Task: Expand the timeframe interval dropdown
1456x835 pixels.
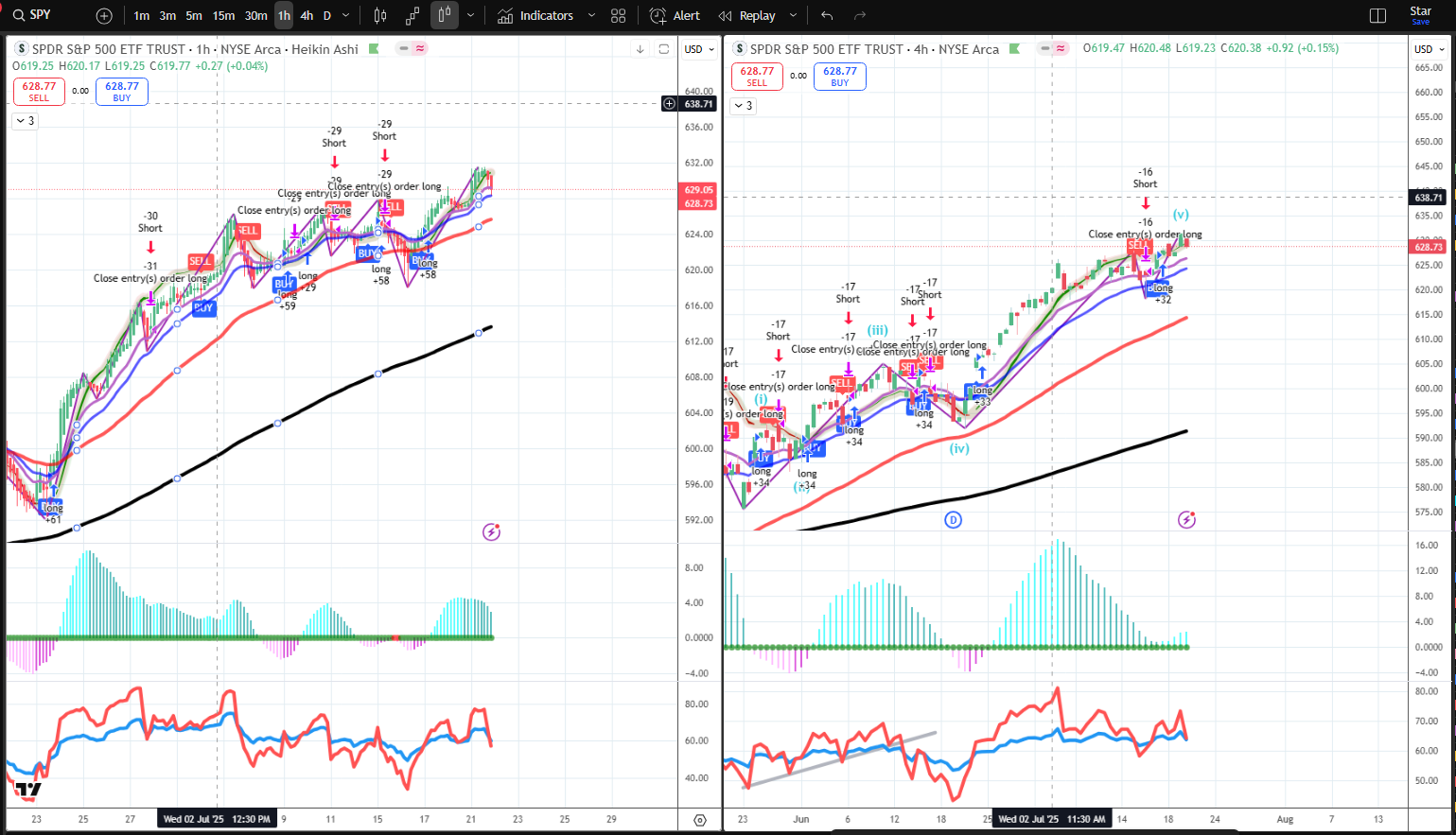Action: pyautogui.click(x=346, y=16)
